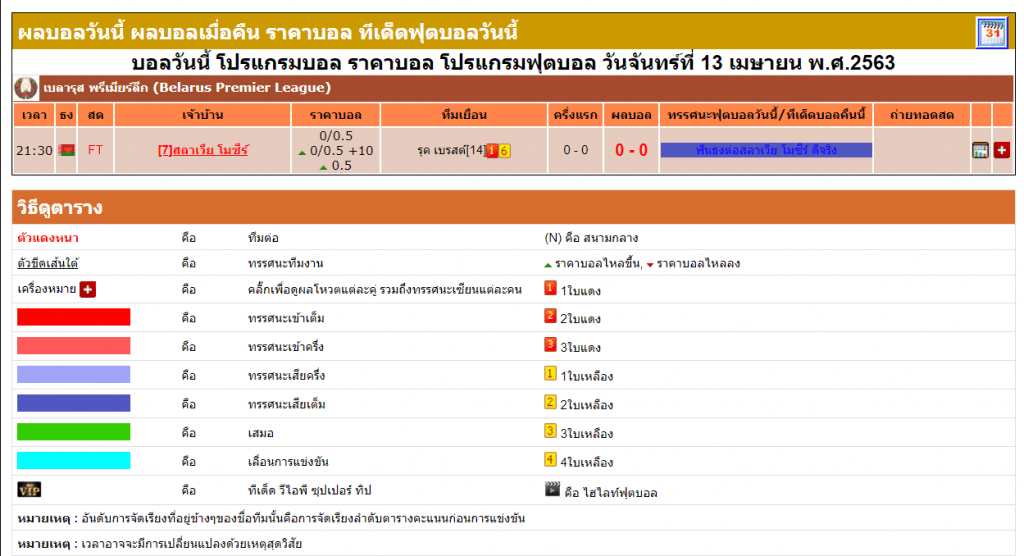Image resolution: width=1024 pixels, height=556 pixels.
Task: Click the 1ใบแดง red card legend icon
Action: pos(550,288)
